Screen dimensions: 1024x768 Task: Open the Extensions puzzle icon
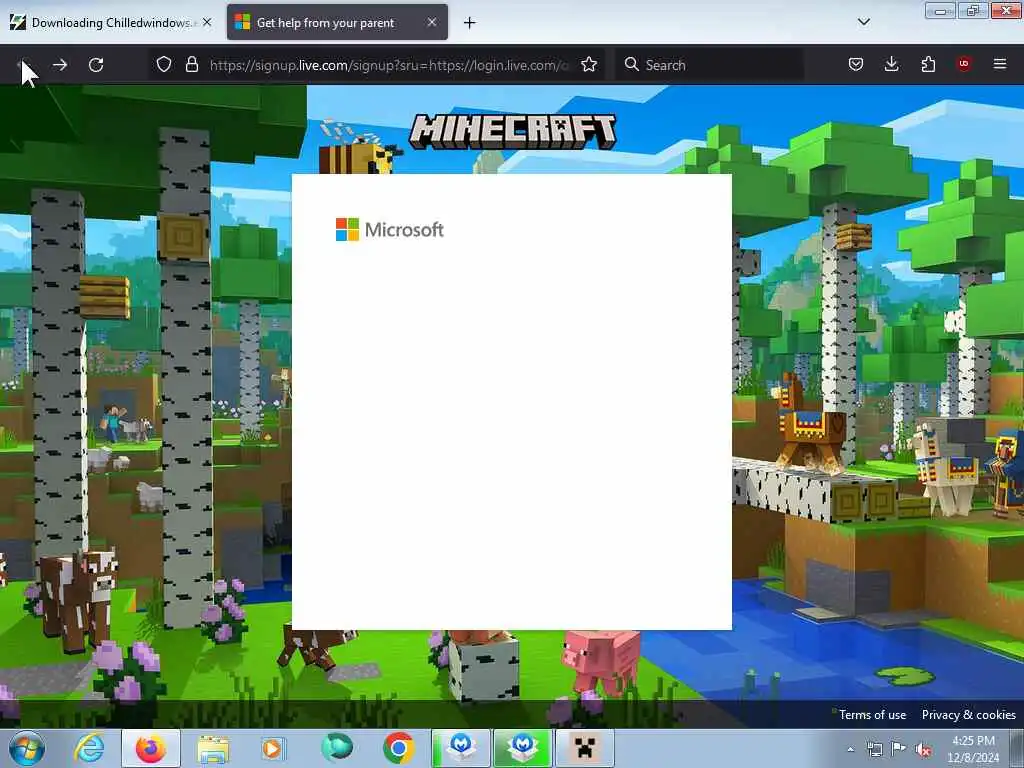pyautogui.click(x=928, y=64)
